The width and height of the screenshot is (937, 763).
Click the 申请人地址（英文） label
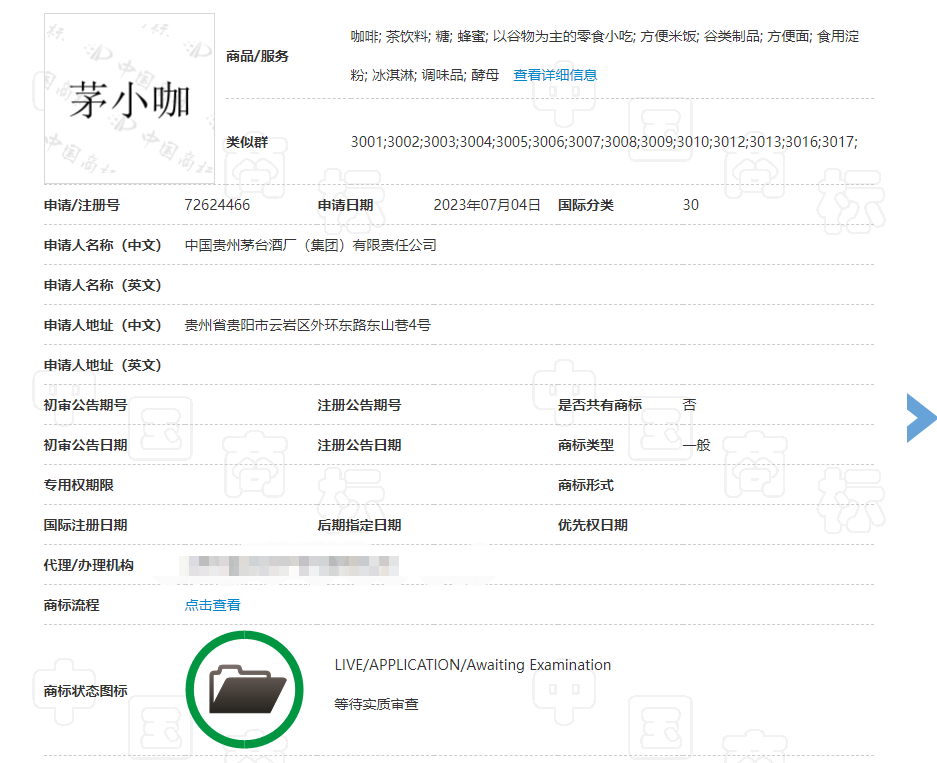tap(103, 365)
